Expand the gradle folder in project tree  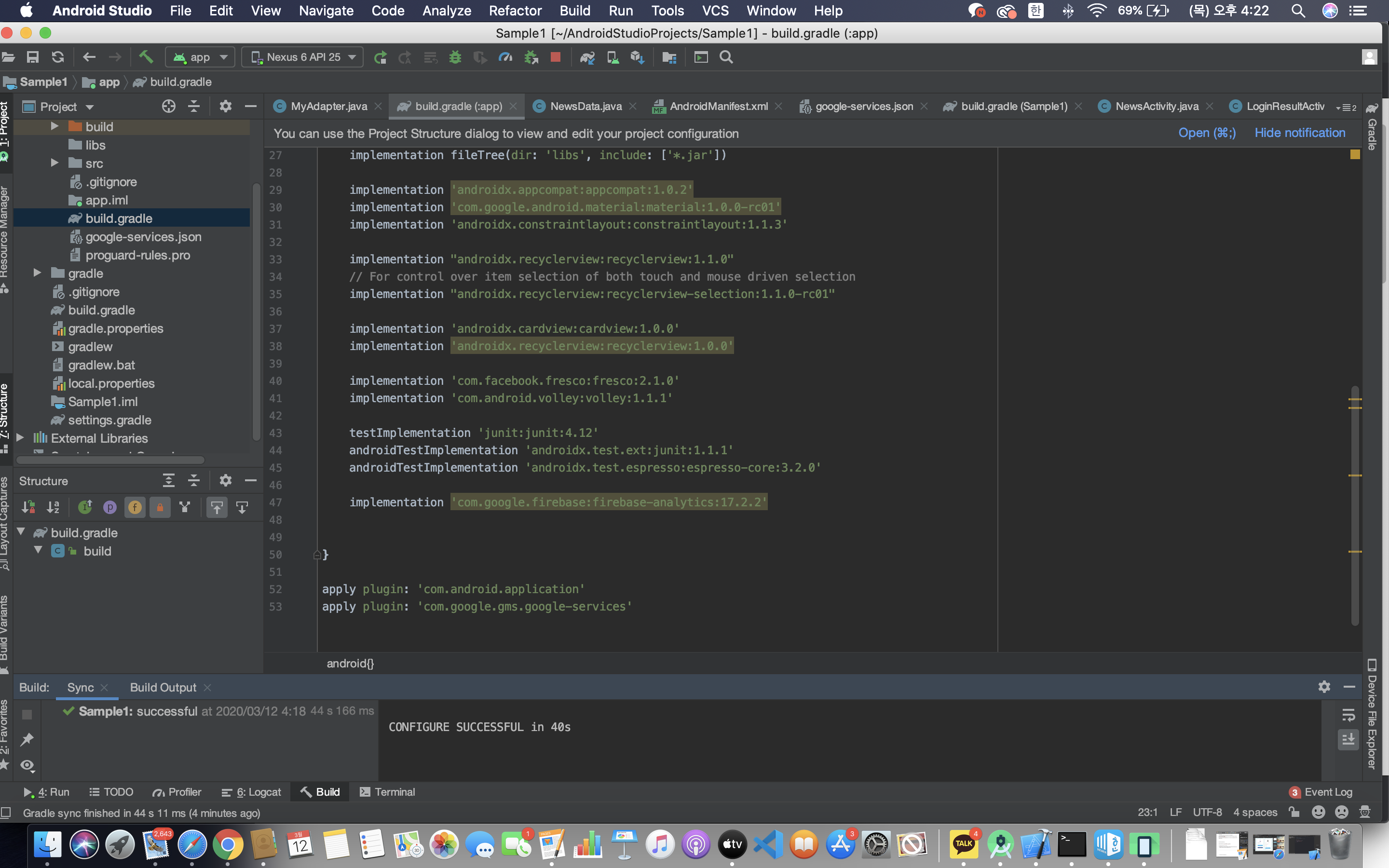tap(37, 273)
